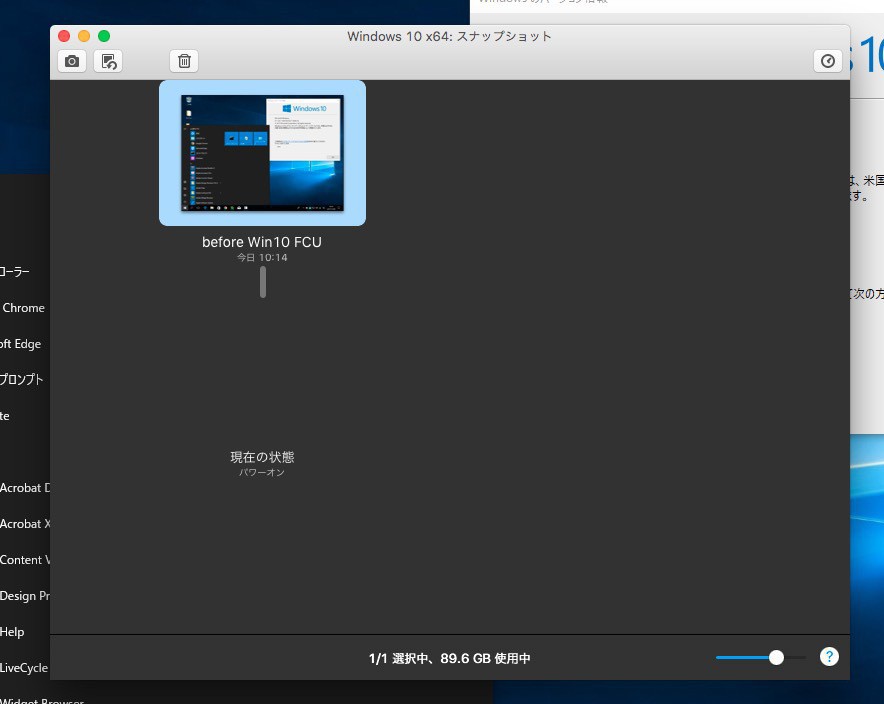Maximize the window with green button

pyautogui.click(x=104, y=36)
